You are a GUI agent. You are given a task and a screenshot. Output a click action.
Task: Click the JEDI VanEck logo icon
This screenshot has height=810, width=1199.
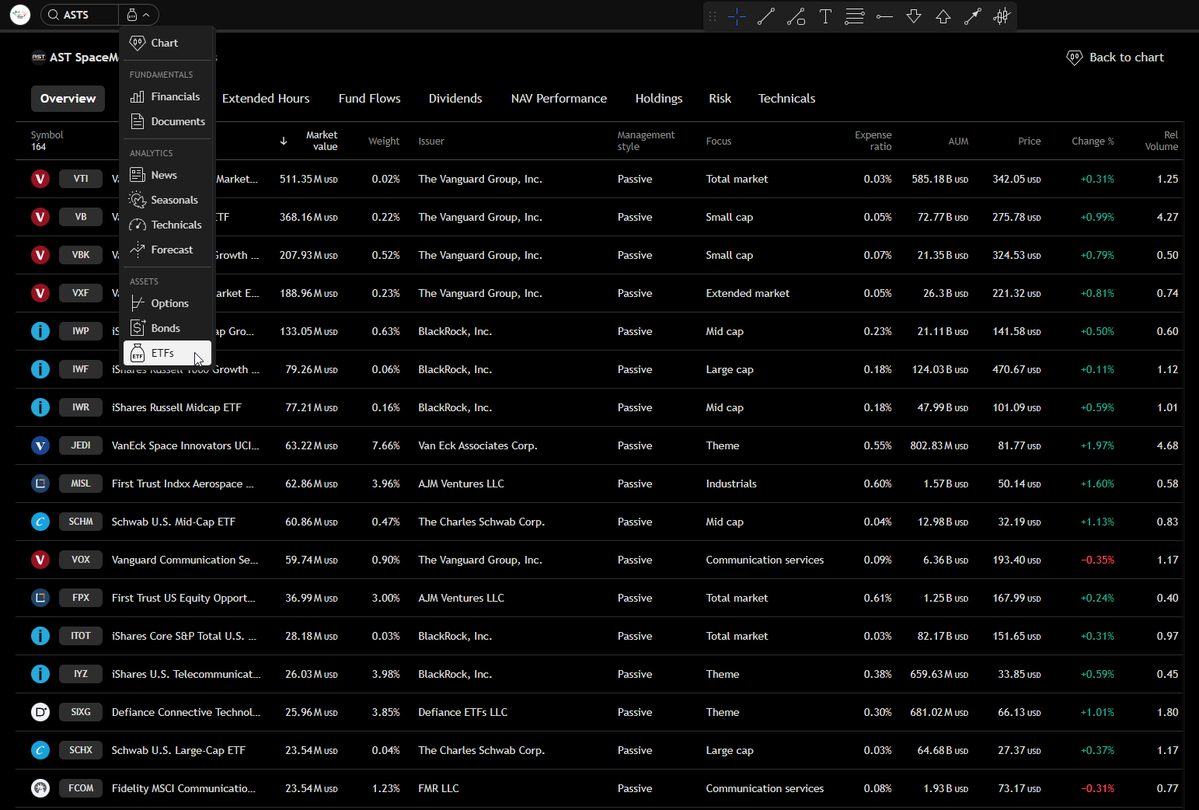(x=41, y=445)
